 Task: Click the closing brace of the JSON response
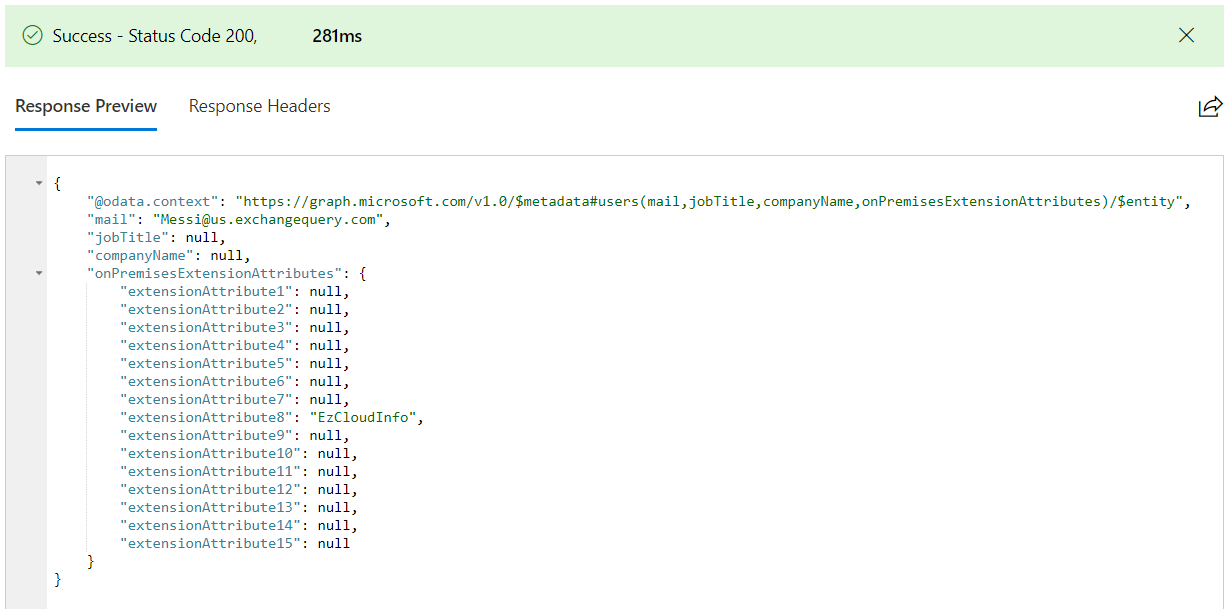57,579
